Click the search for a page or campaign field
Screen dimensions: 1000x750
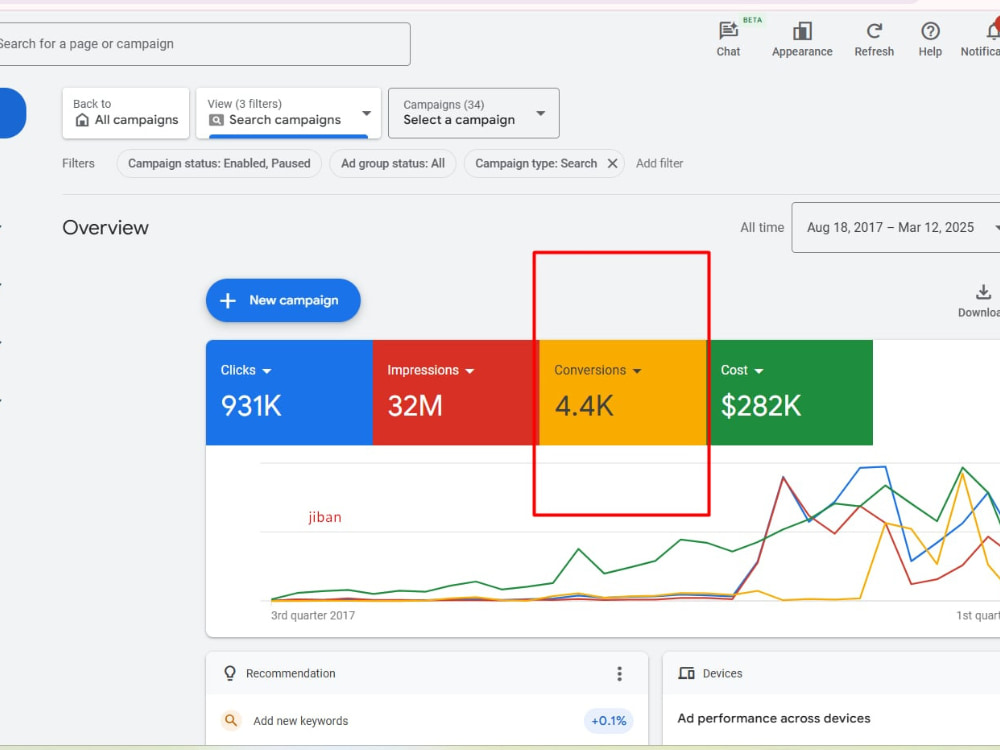coord(204,44)
